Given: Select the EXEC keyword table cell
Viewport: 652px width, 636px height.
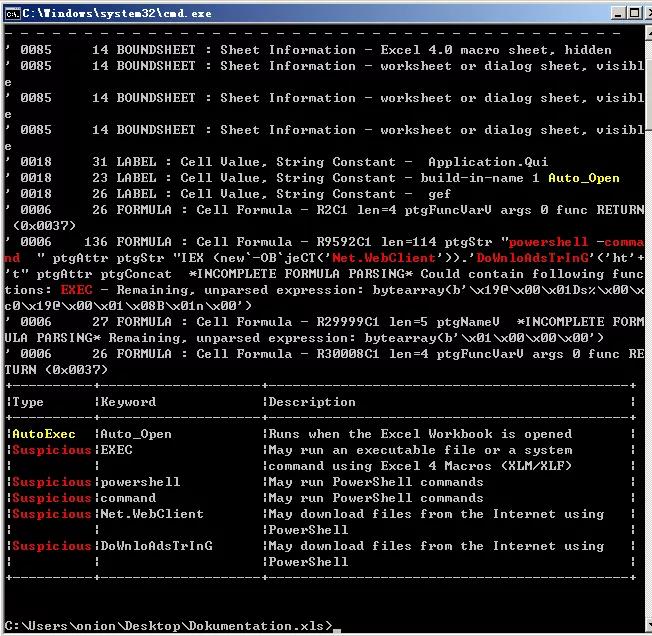Looking at the screenshot, I should [116, 450].
